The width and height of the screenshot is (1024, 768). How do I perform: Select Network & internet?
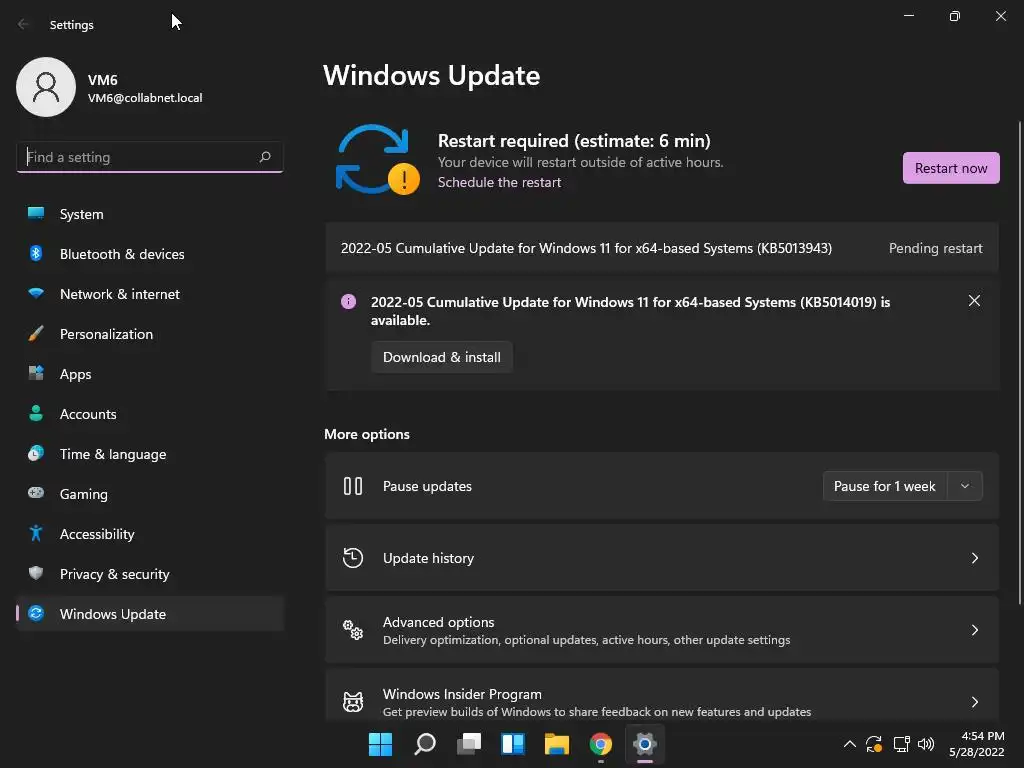coord(150,293)
